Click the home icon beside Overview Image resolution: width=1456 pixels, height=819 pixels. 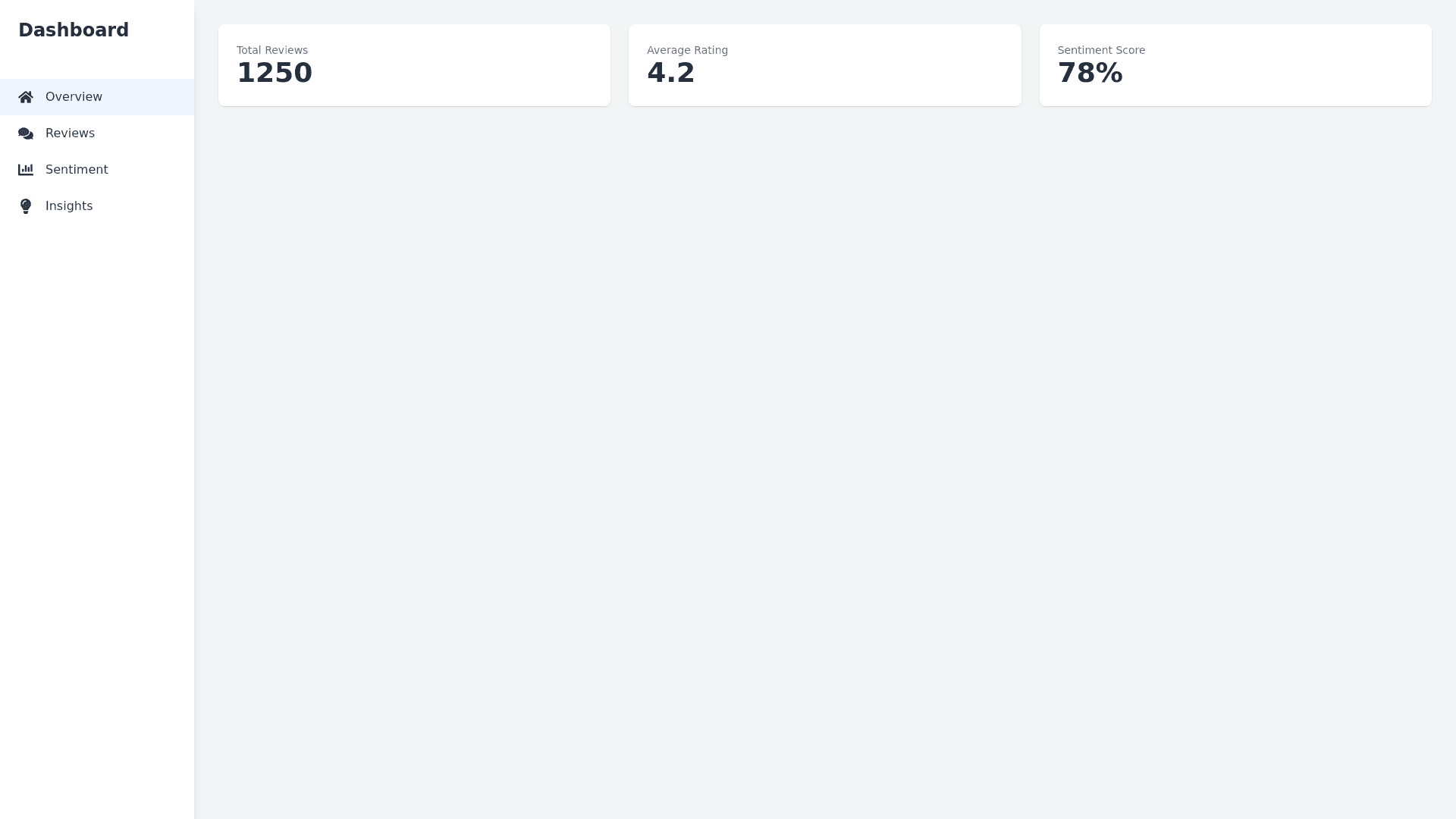(x=26, y=97)
